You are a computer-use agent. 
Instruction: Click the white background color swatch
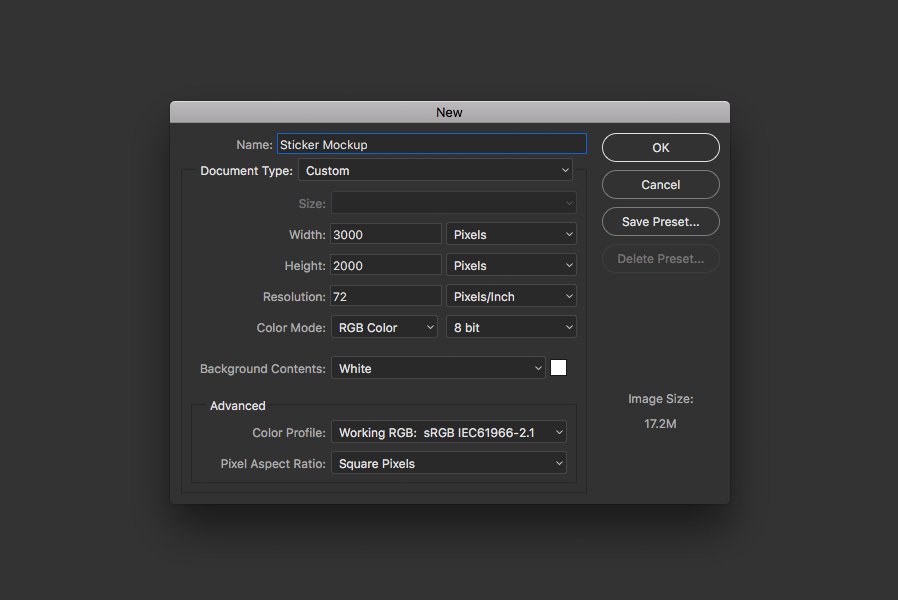point(558,368)
